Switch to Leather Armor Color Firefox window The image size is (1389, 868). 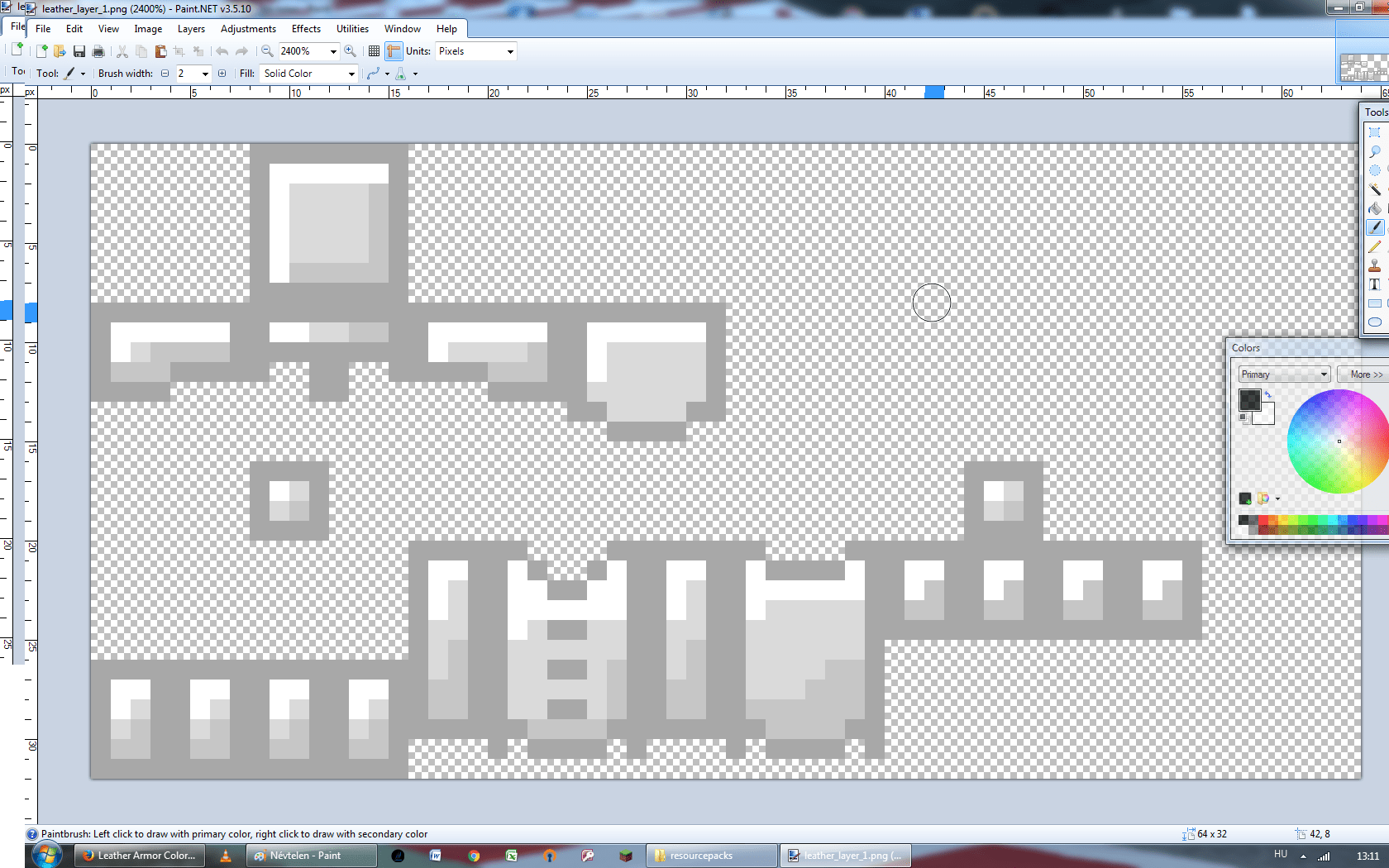140,856
